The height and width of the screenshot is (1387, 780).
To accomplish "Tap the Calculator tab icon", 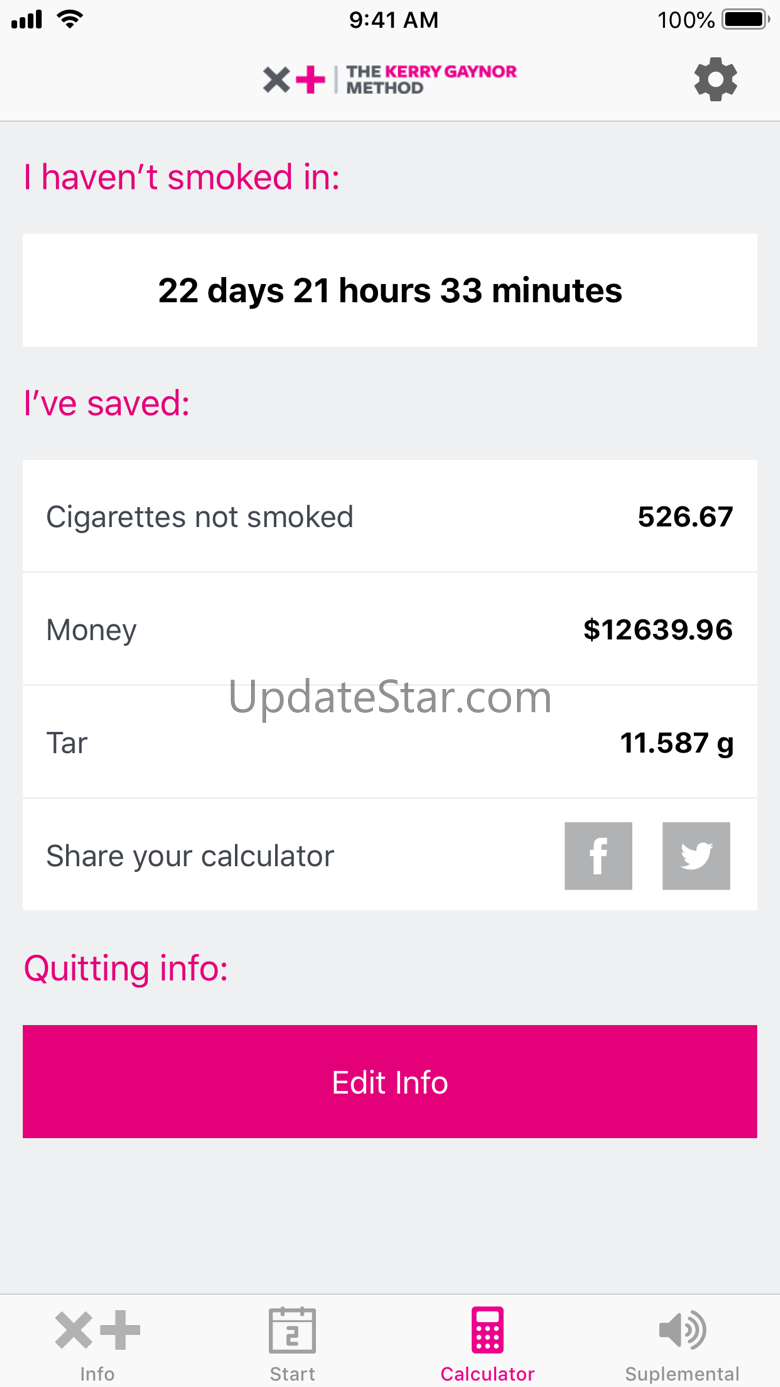I will [488, 1330].
